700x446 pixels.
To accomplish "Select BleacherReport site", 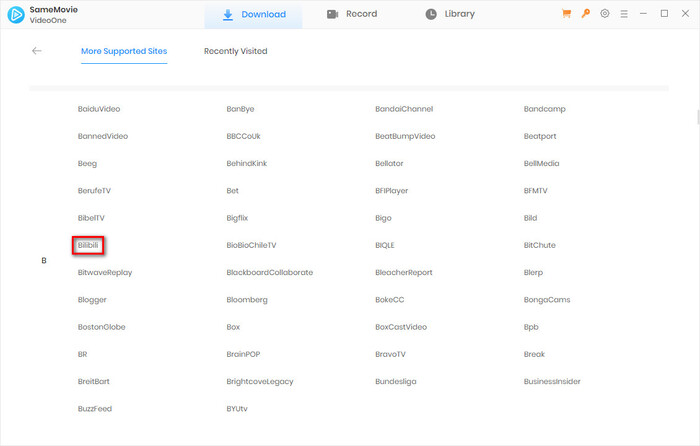I will (x=404, y=272).
